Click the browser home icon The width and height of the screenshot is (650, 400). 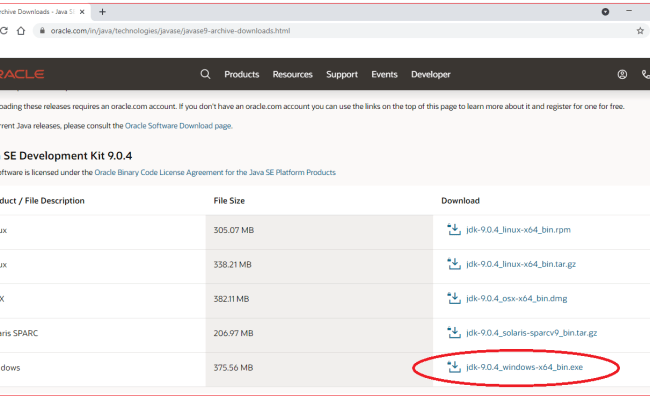(x=21, y=31)
